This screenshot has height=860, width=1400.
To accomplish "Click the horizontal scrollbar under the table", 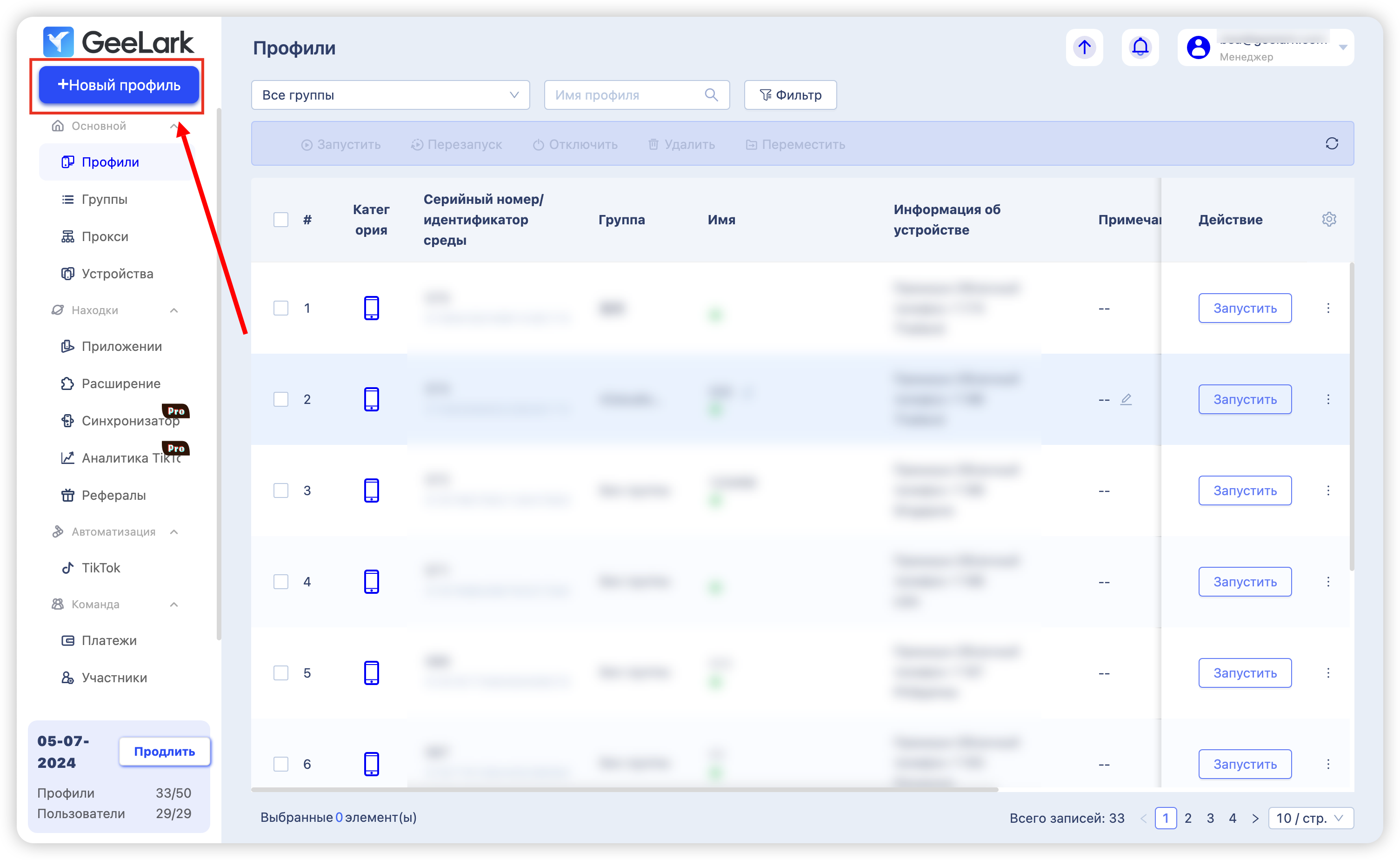I will tap(624, 789).
